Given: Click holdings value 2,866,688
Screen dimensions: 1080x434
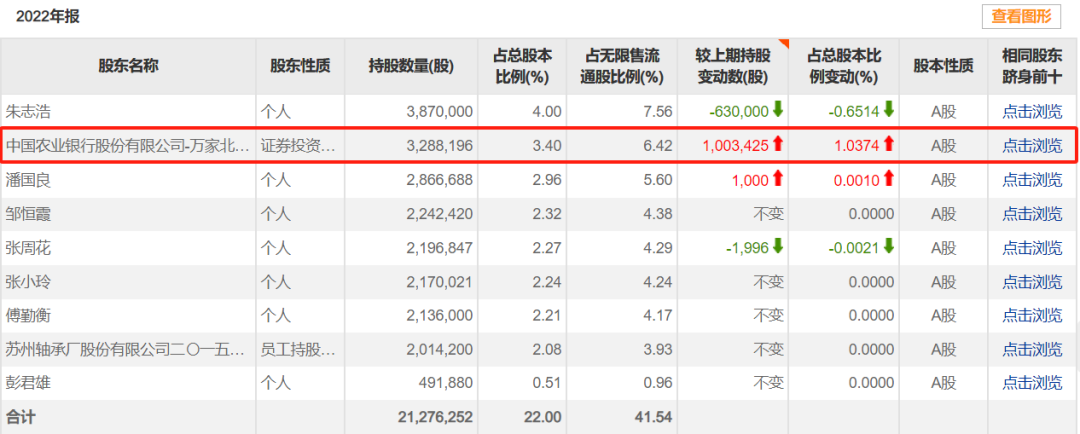Looking at the screenshot, I should (439, 180).
